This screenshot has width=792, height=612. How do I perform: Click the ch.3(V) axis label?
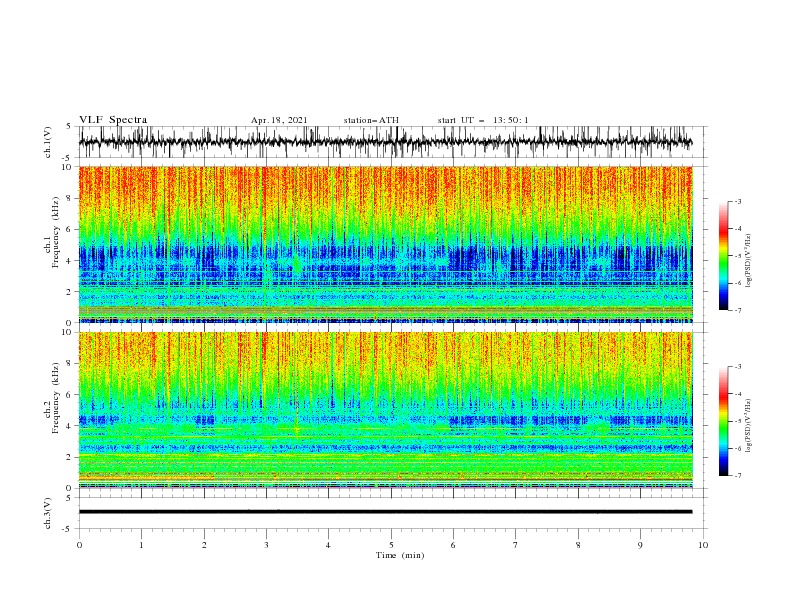pos(48,513)
